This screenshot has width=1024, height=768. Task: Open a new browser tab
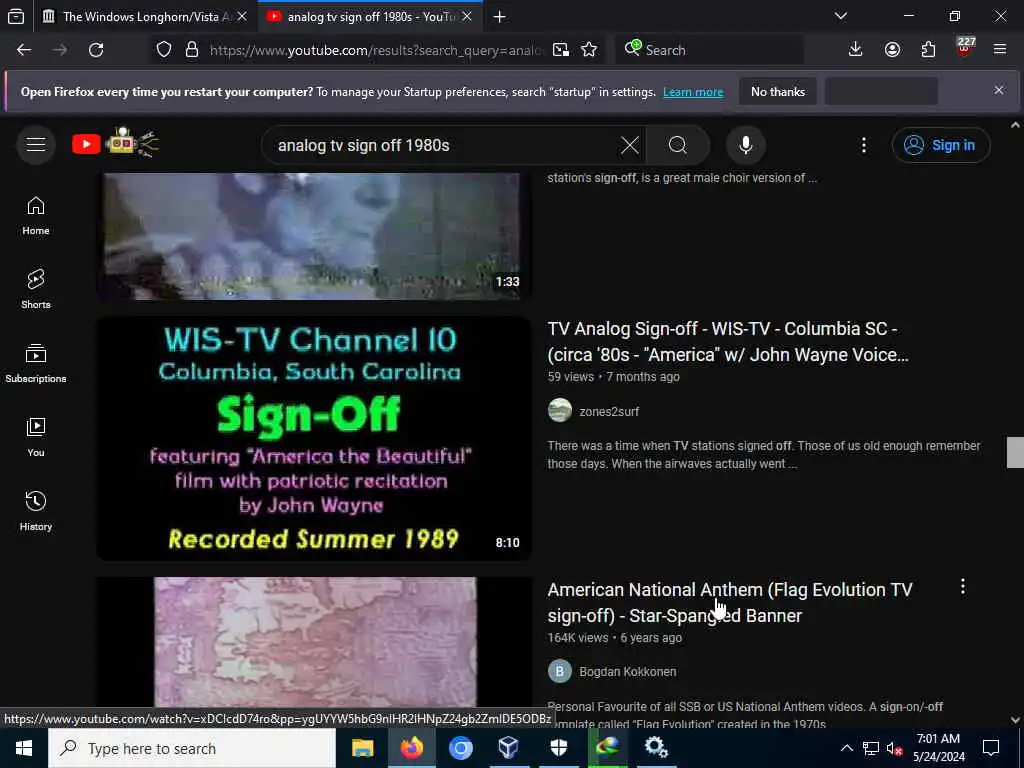coord(500,17)
